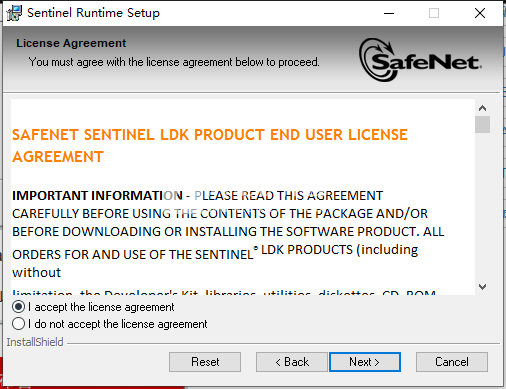Click the grayed-out maximize window button
The image size is (506, 389).
pos(434,13)
